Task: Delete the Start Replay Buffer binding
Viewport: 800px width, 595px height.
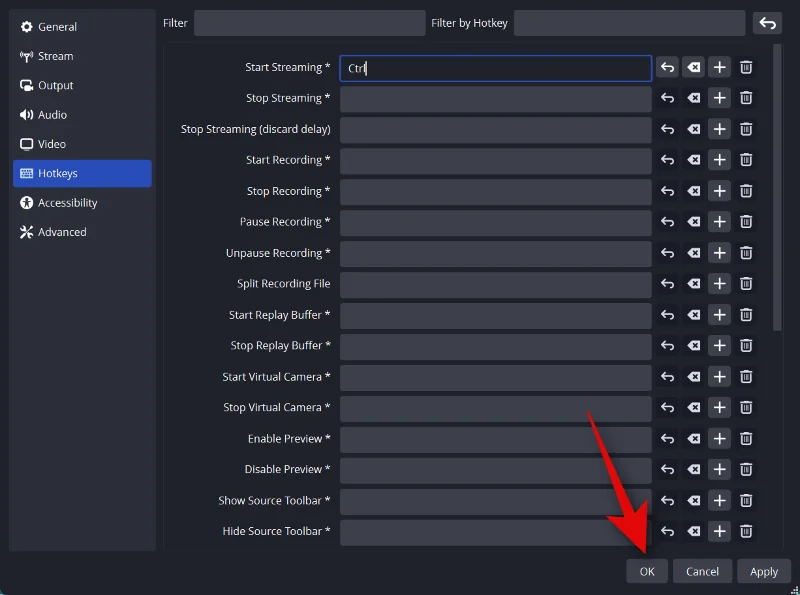Action: [746, 315]
